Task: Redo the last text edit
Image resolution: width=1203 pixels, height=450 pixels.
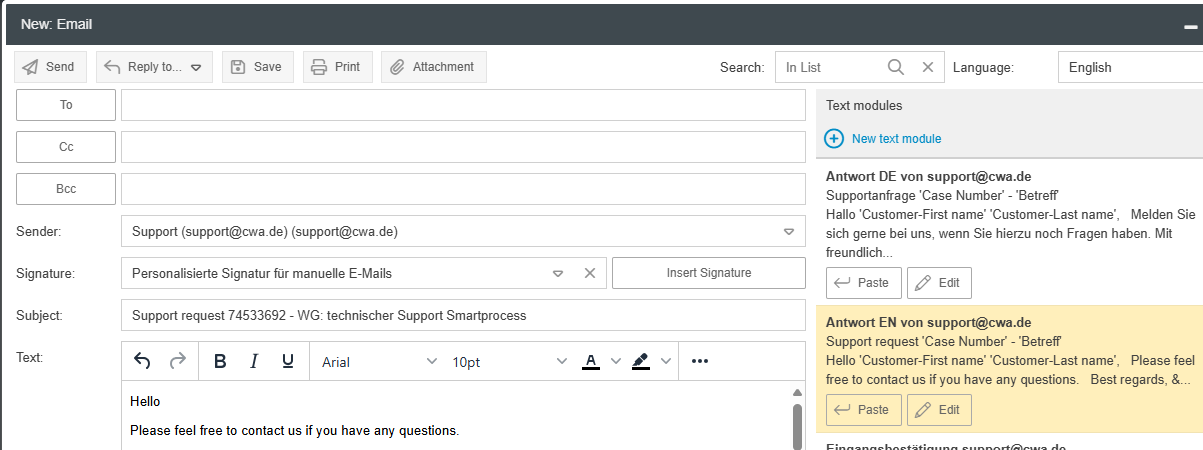Action: point(177,362)
